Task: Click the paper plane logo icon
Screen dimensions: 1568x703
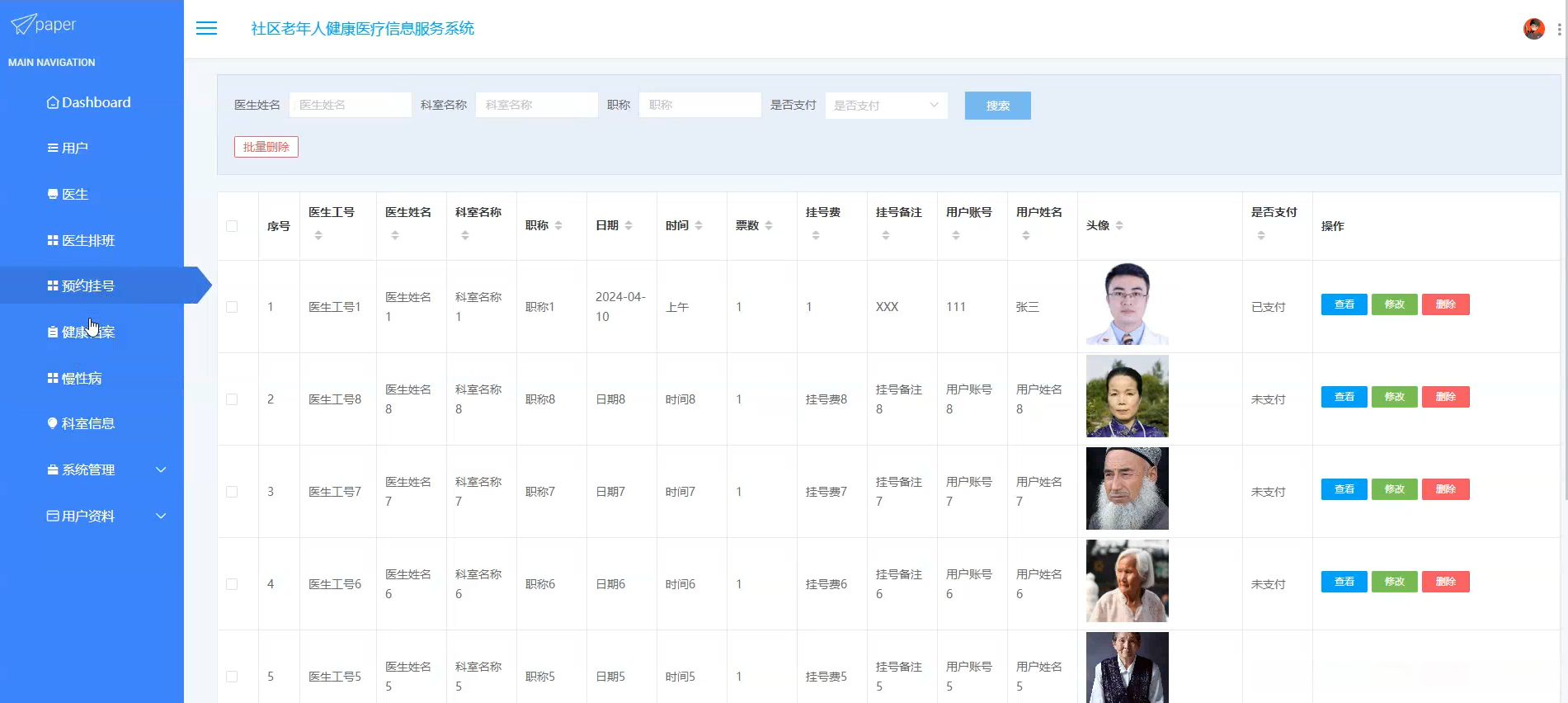Action: [x=22, y=25]
